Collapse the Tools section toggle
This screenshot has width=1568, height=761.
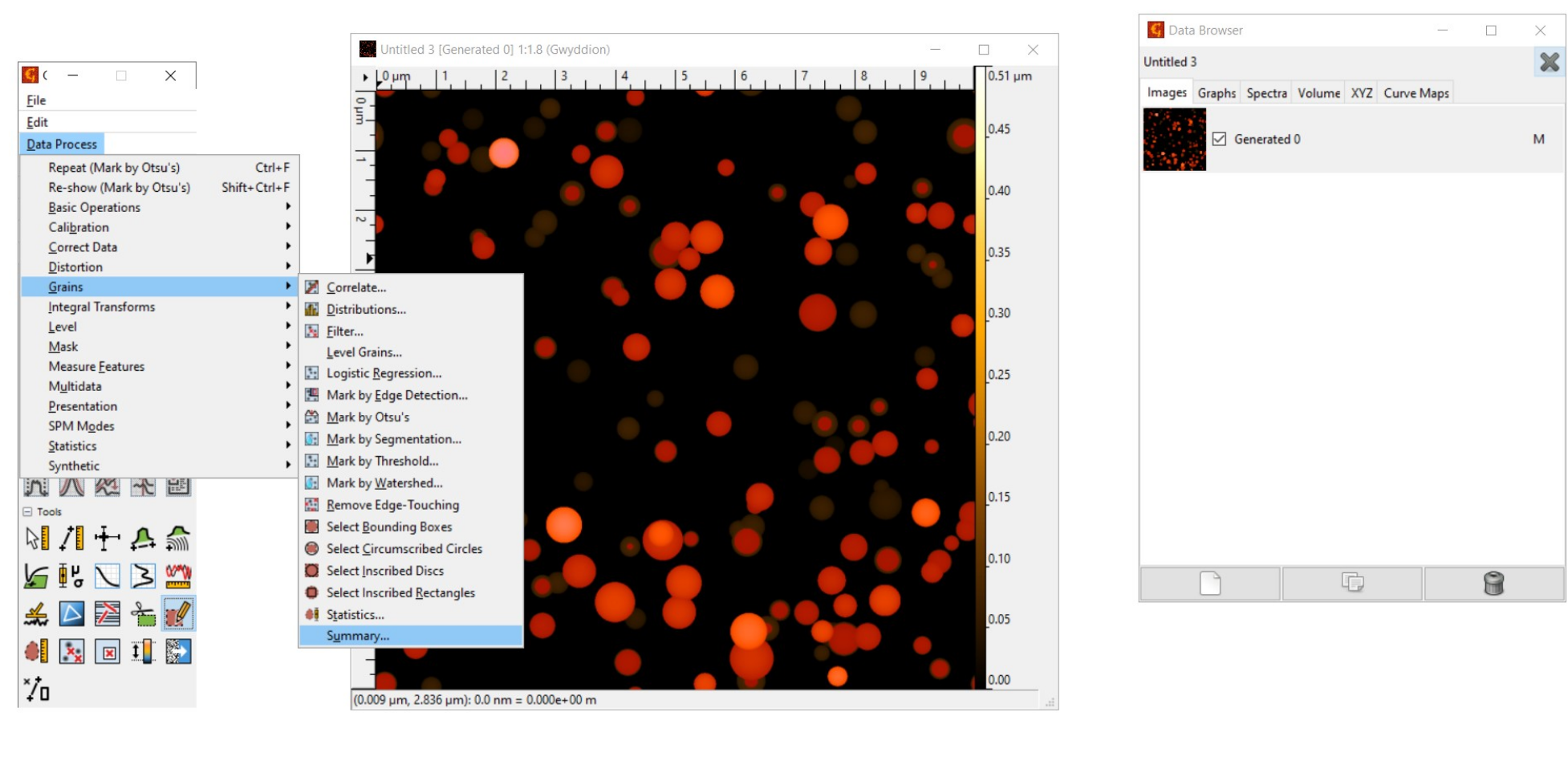[27, 511]
